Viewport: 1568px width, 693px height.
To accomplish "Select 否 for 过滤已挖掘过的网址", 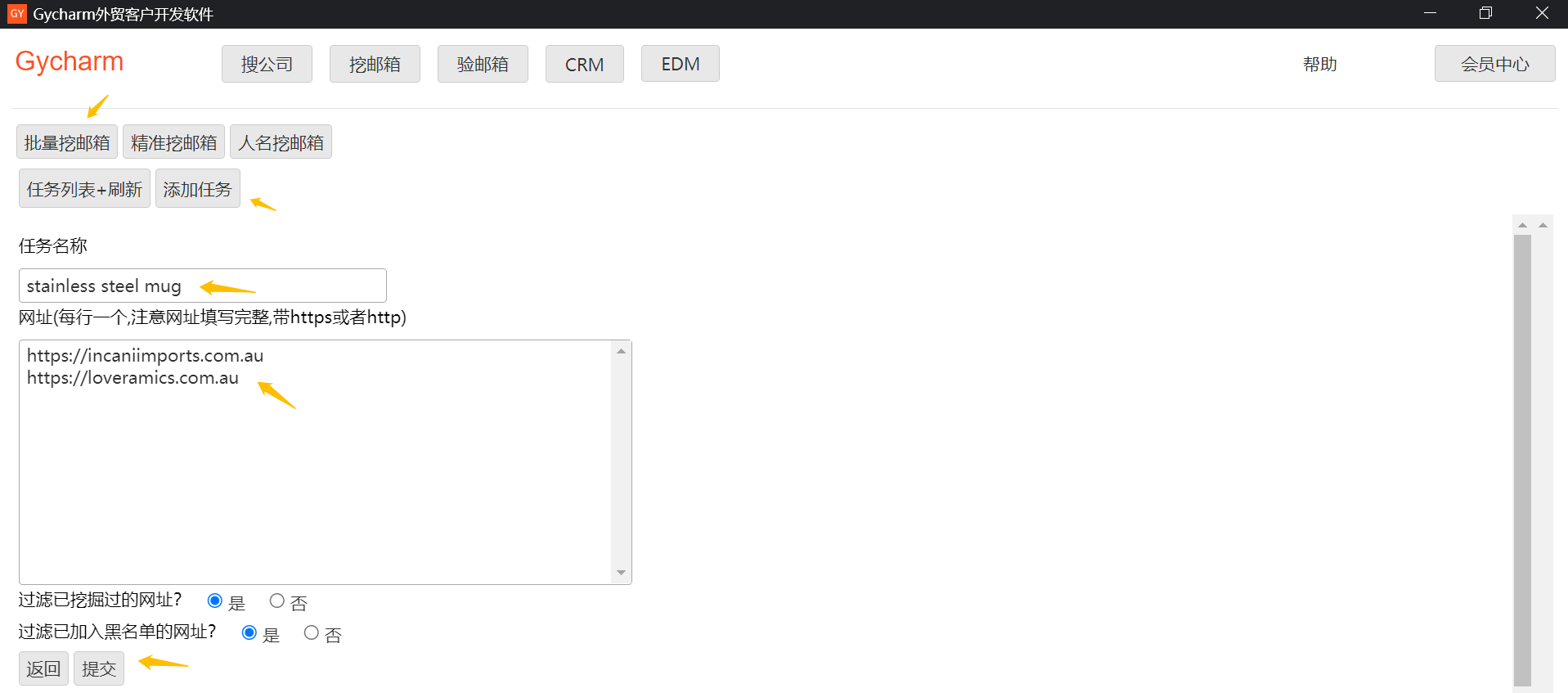I will [277, 601].
